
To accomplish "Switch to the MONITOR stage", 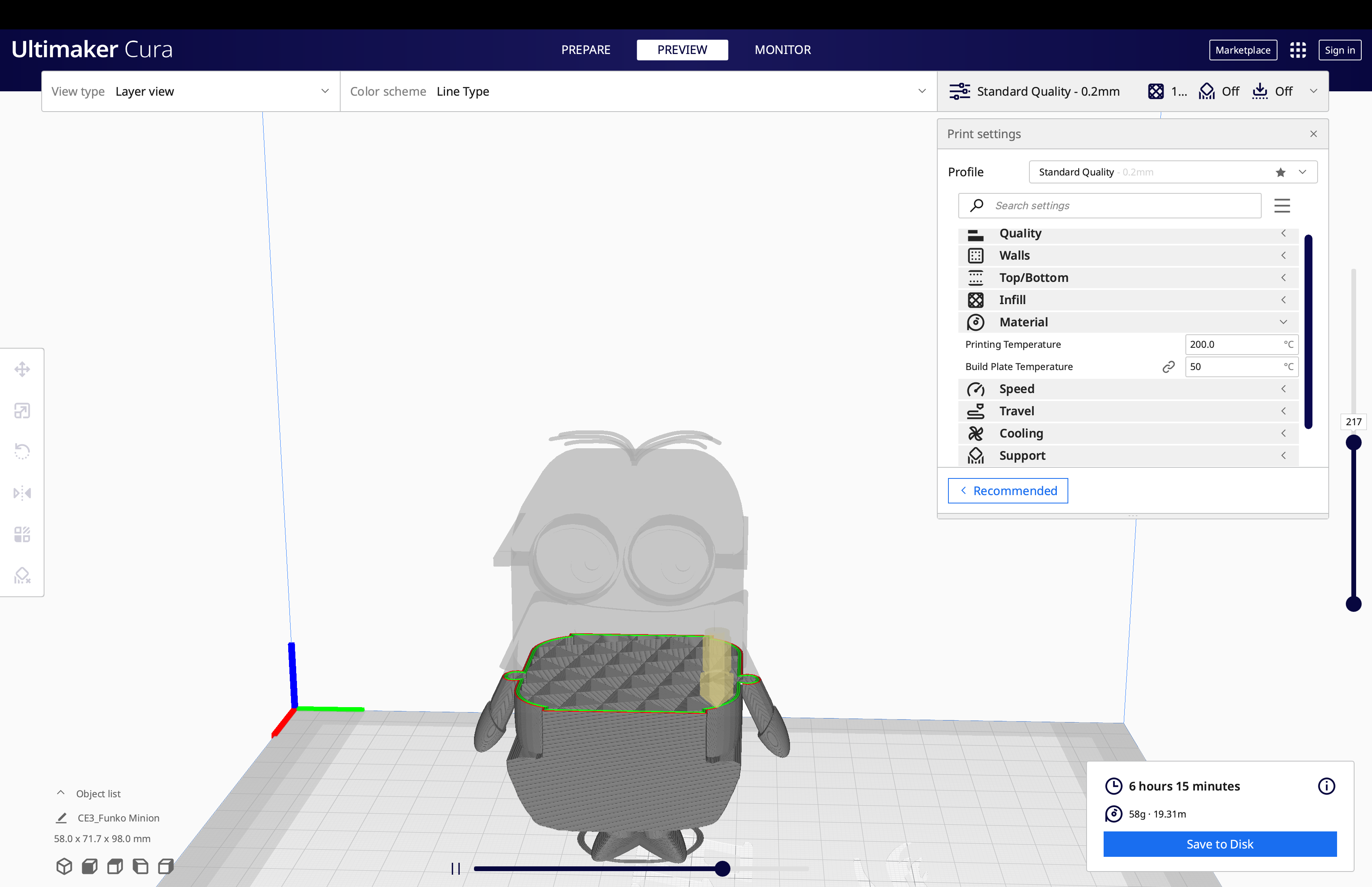I will point(782,50).
